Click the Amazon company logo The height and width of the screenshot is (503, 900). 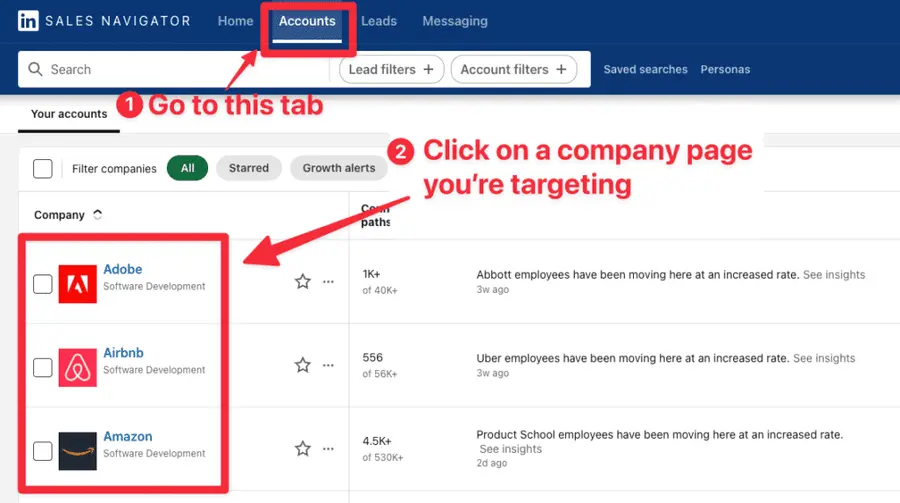(x=77, y=451)
